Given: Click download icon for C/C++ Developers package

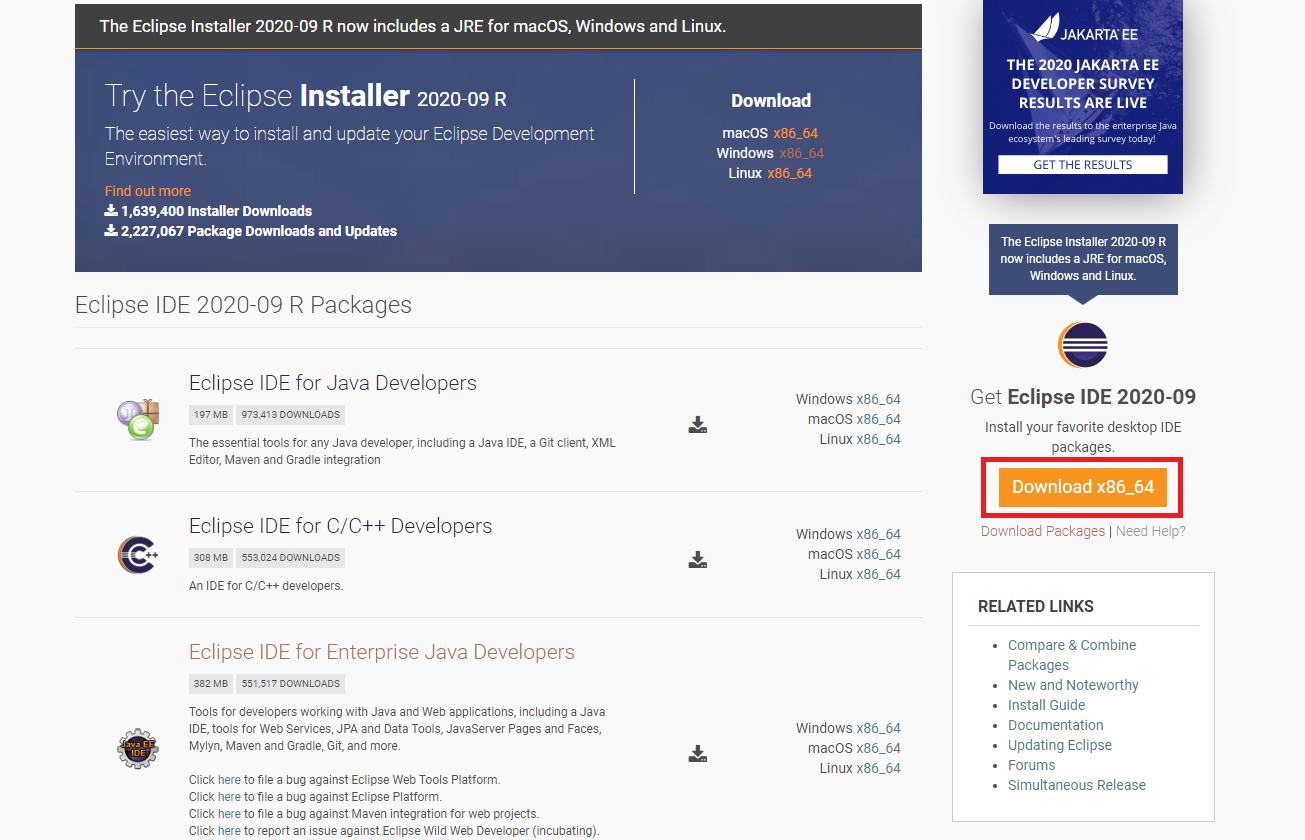Looking at the screenshot, I should pyautogui.click(x=698, y=560).
